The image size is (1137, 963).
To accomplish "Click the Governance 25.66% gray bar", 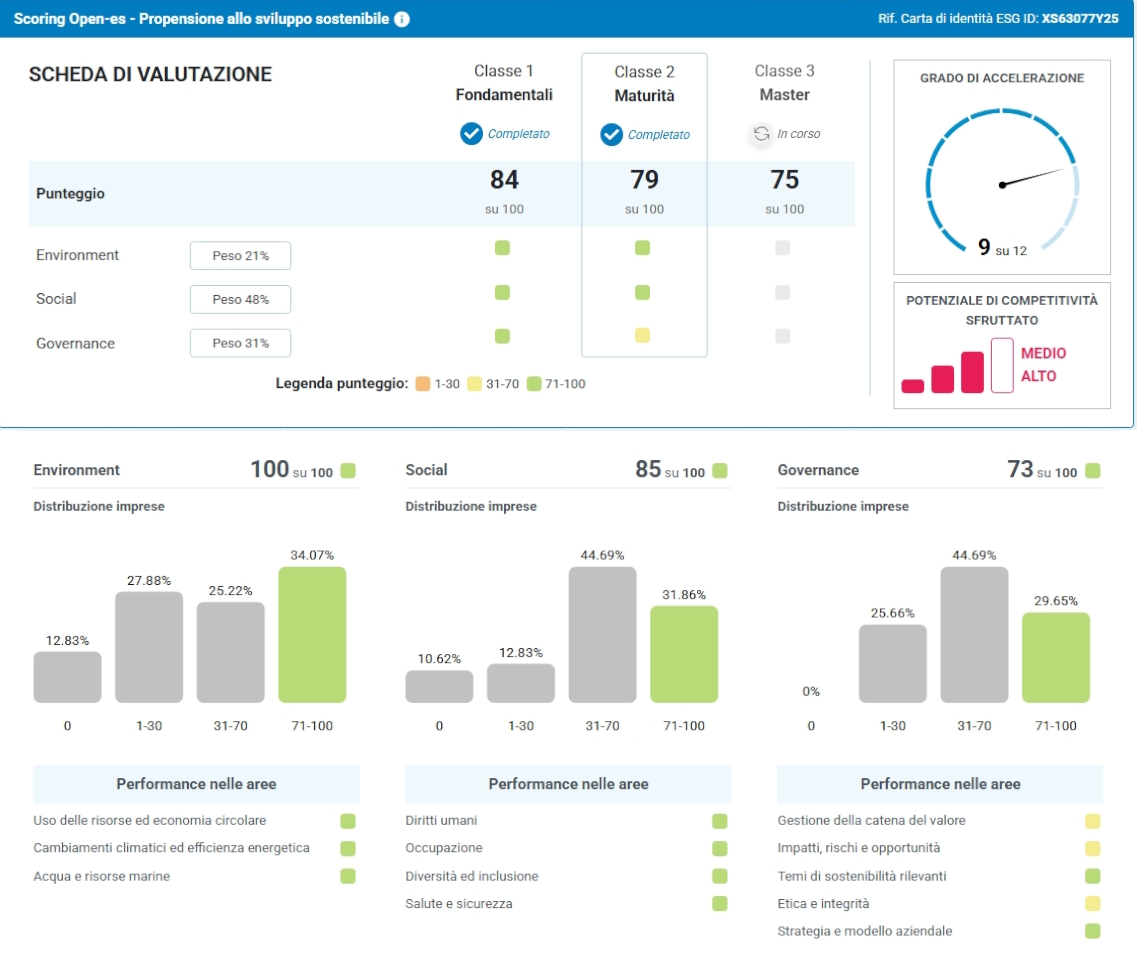I will (893, 664).
